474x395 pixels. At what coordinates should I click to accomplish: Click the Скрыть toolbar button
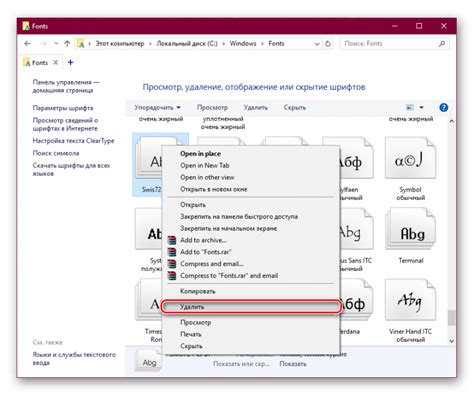point(295,107)
